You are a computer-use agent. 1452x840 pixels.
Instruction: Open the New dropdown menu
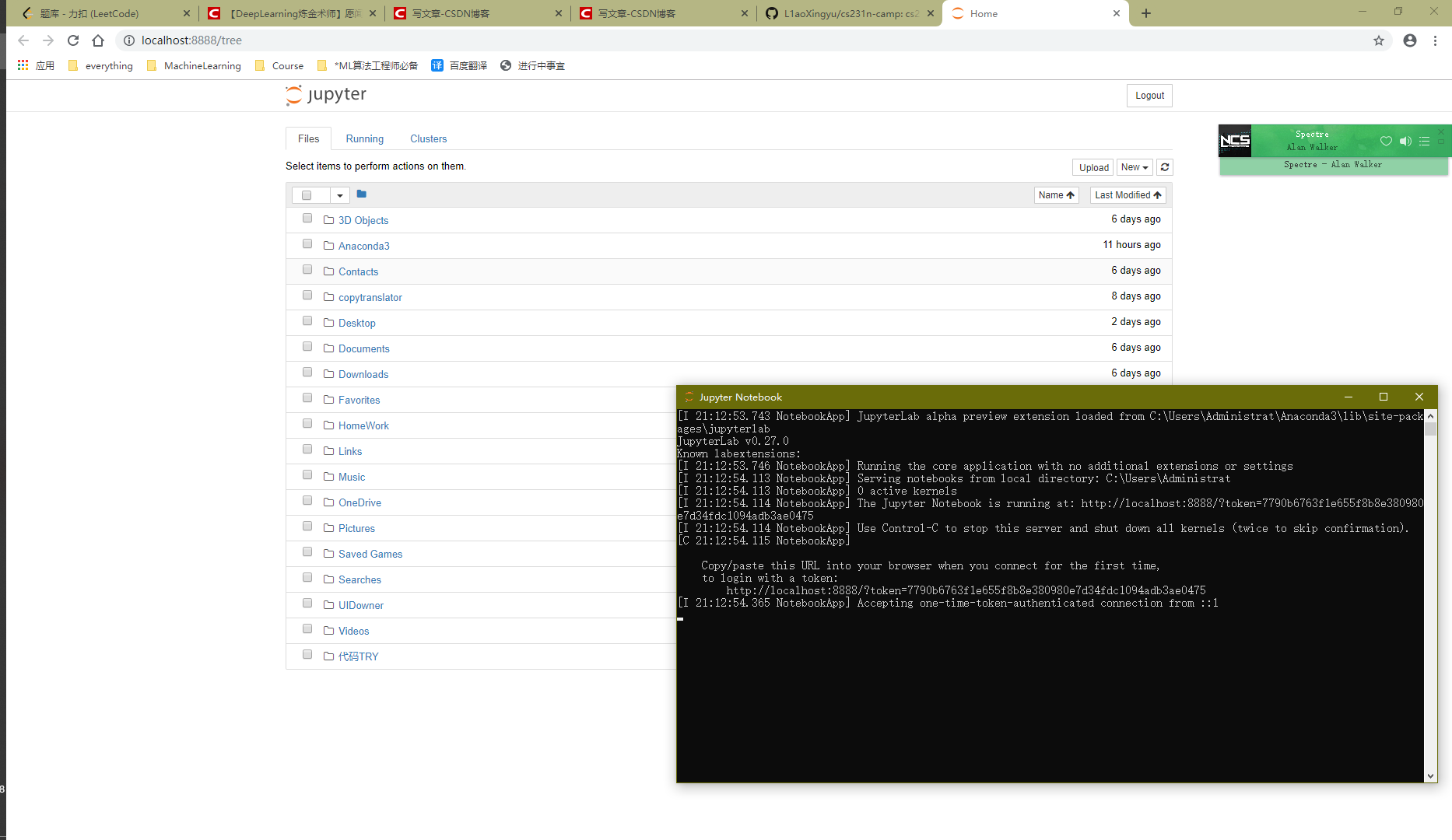[1134, 167]
